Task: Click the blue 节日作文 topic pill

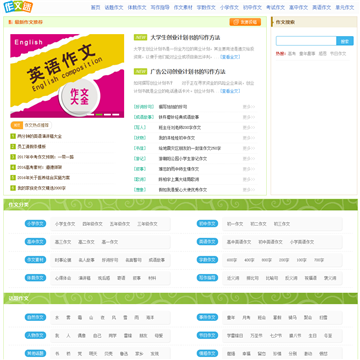Action: tap(207, 335)
